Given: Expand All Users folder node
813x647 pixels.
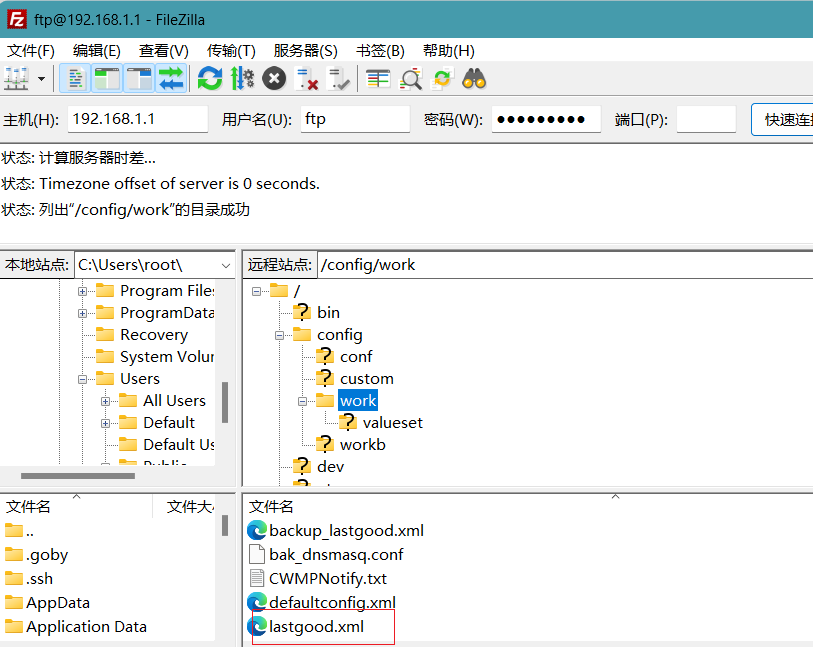Looking at the screenshot, I should [105, 401].
